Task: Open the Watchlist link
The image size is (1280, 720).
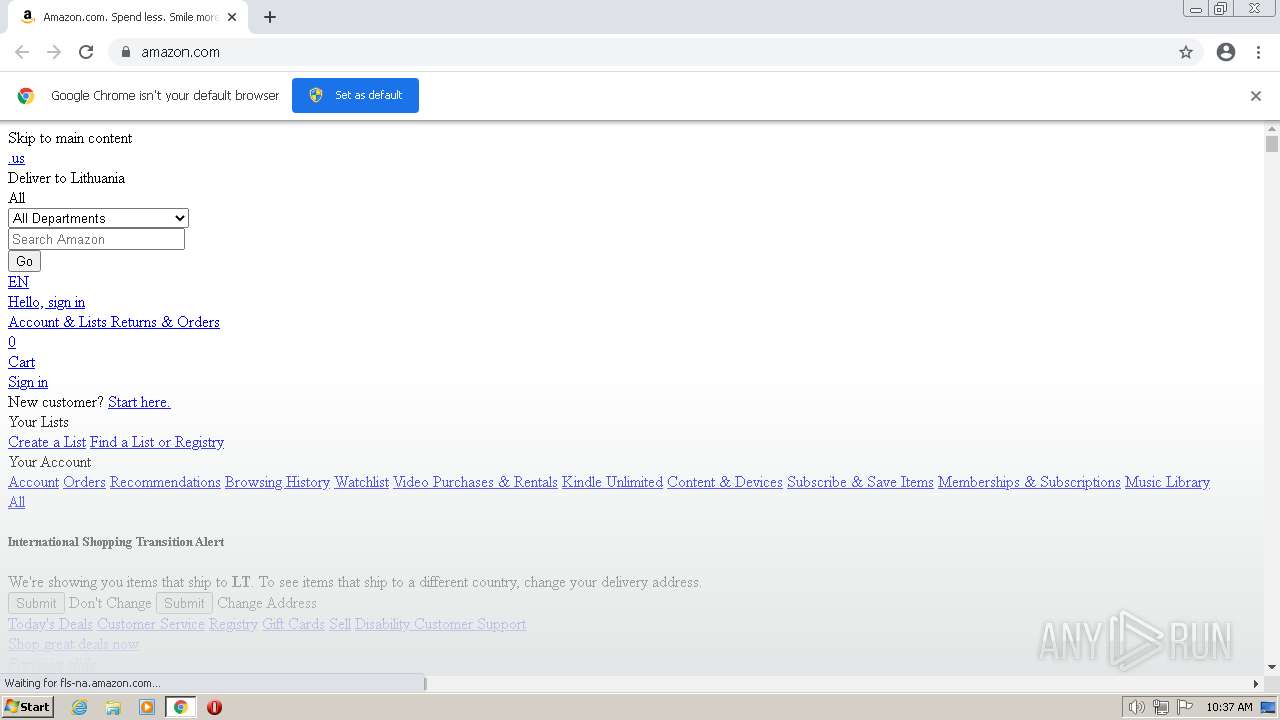Action: (361, 482)
